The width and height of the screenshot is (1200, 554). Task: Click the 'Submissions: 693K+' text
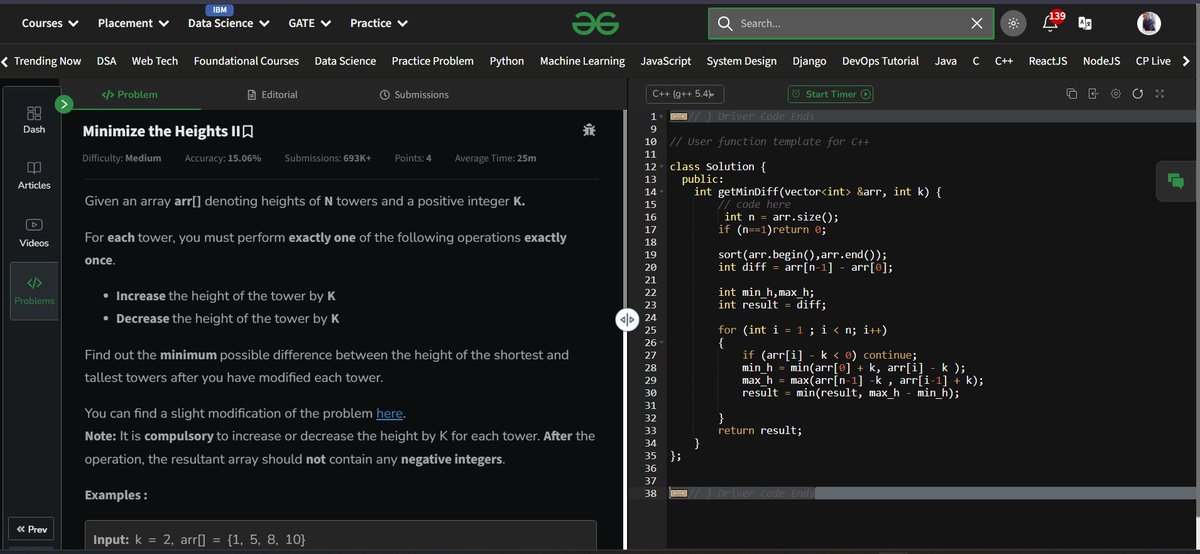click(x=327, y=158)
